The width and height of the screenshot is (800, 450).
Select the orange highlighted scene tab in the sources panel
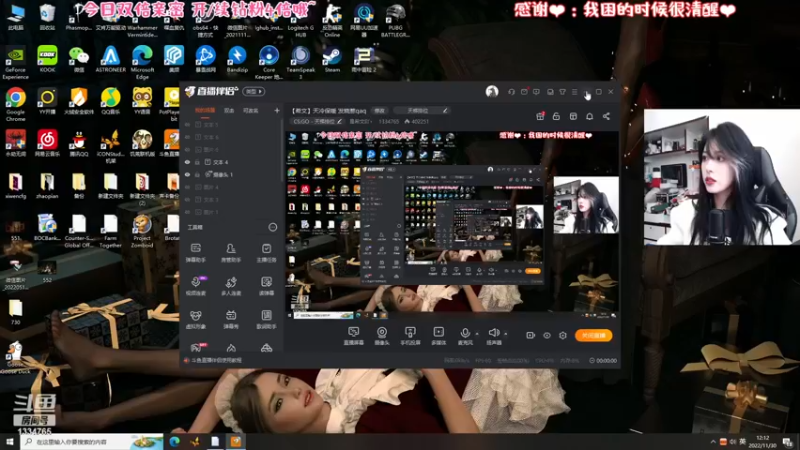[205, 110]
